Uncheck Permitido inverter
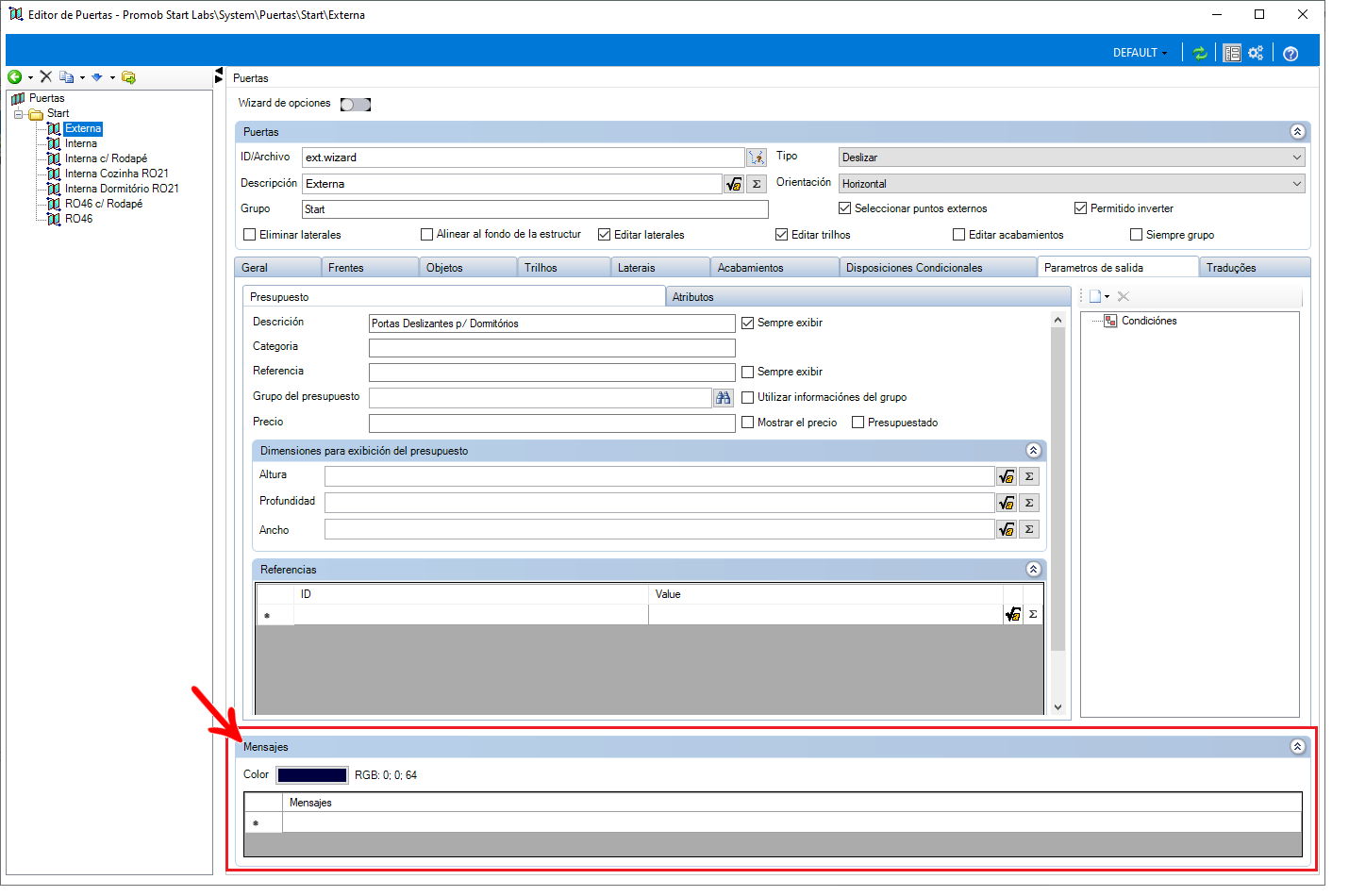The image size is (1349, 896). coord(1080,208)
